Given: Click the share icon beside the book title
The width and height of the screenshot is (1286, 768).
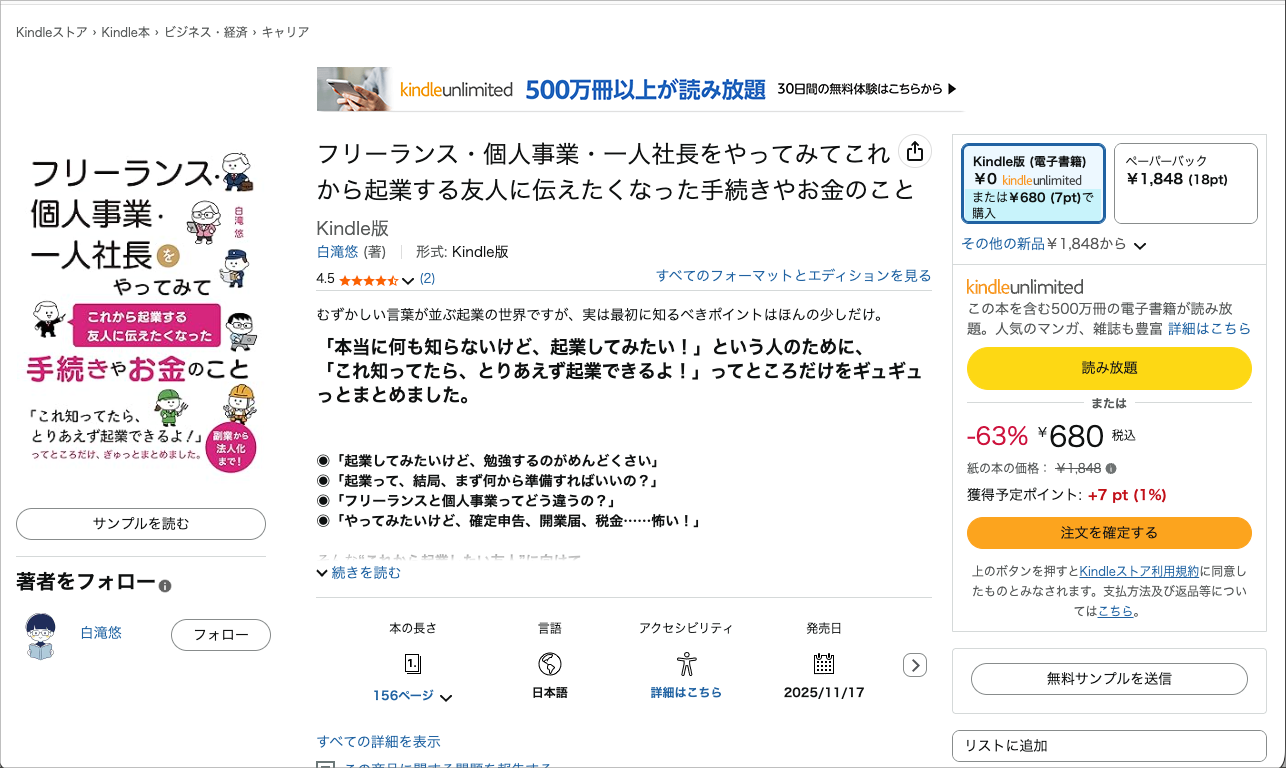Looking at the screenshot, I should pos(913,150).
